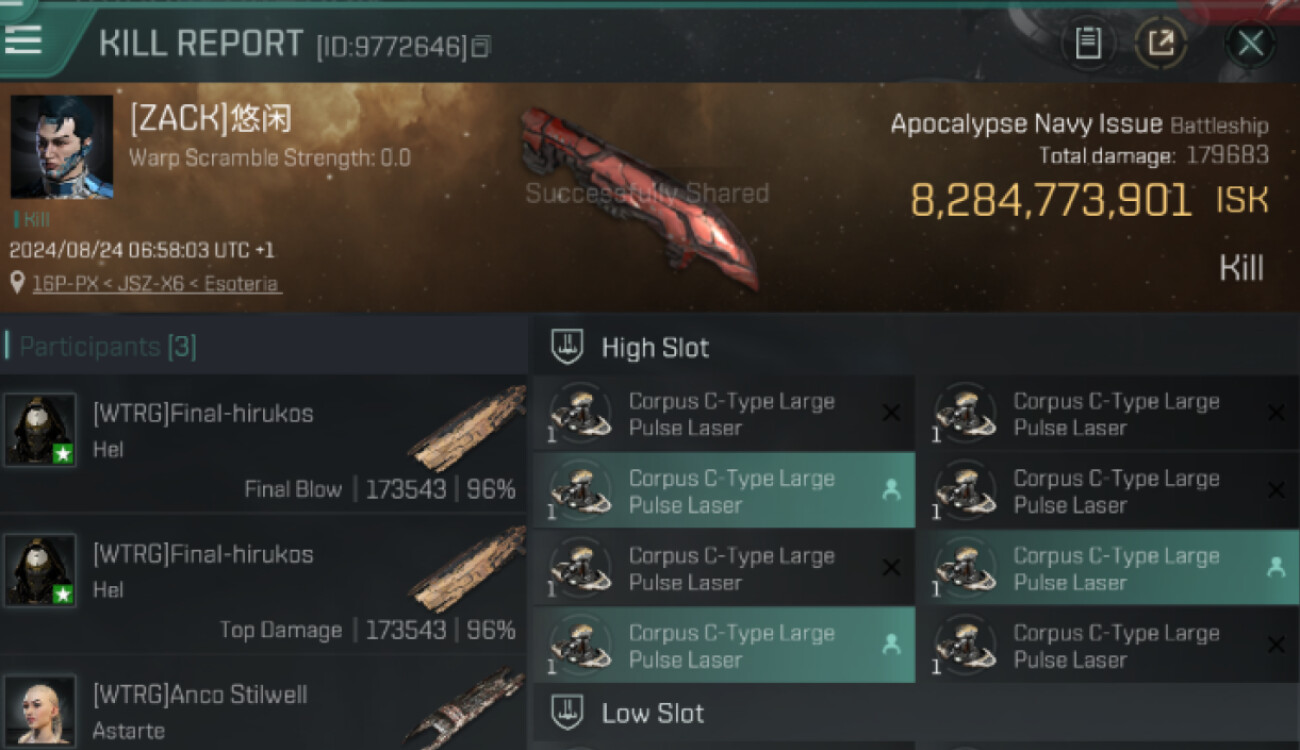This screenshot has height=750, width=1300.
Task: Copy the kill report ID icon
Action: coord(481,47)
